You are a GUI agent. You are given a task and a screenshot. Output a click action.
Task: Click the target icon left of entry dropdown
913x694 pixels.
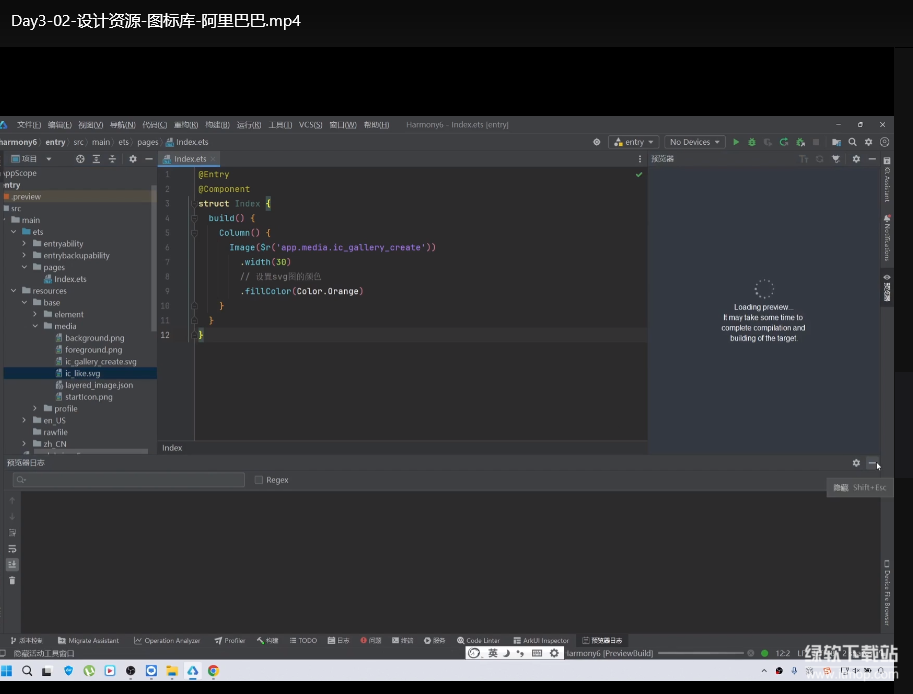[597, 142]
